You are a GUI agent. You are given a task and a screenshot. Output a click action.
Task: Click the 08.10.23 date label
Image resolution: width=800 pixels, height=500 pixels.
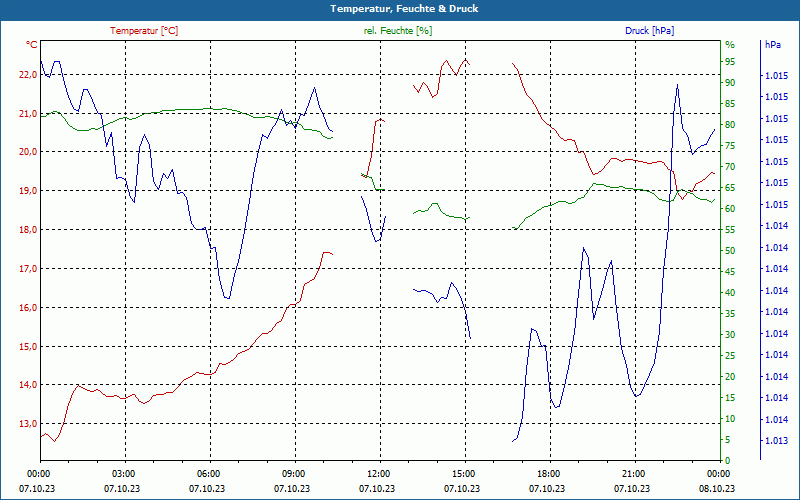coord(717,488)
